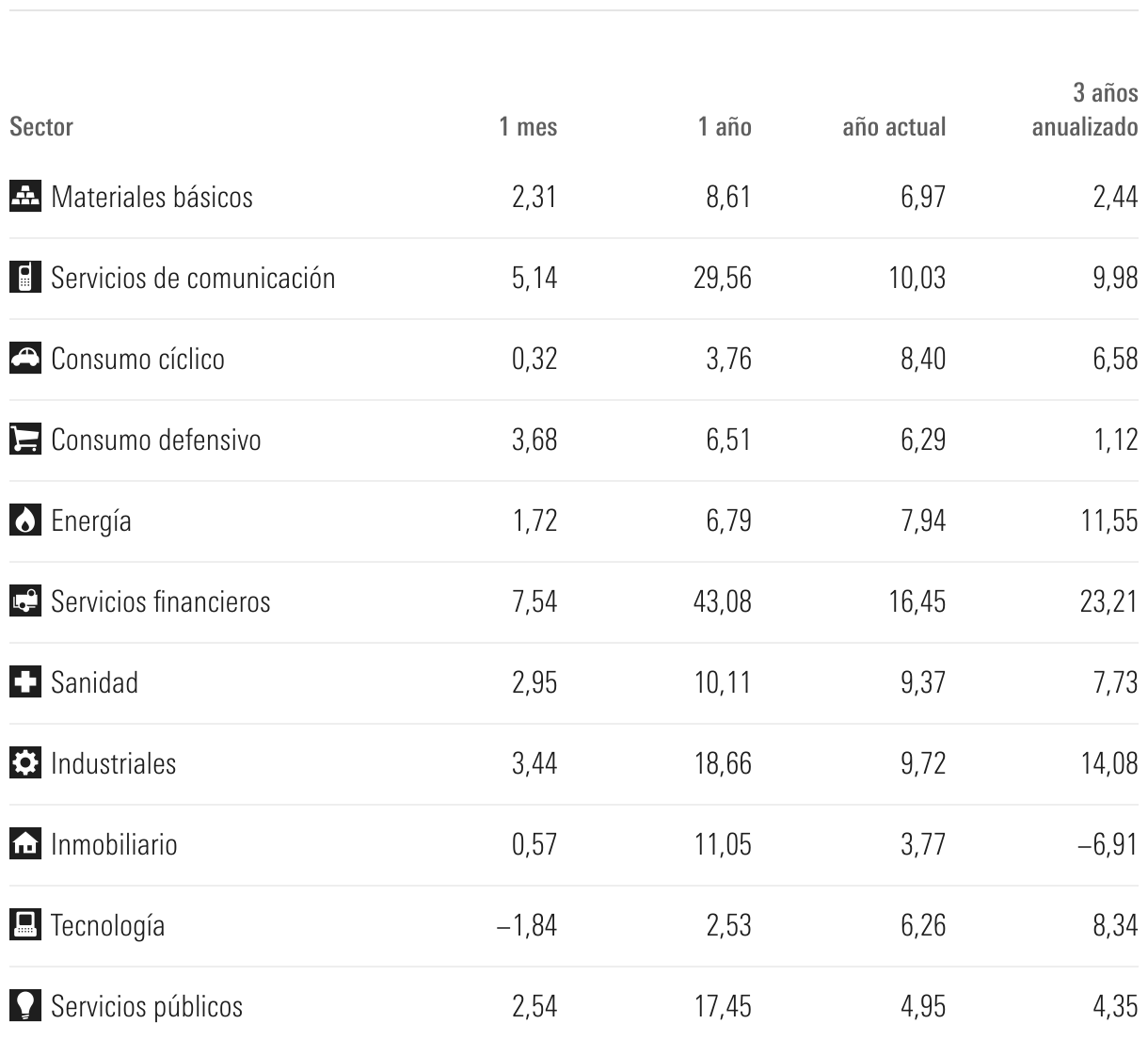Click the Consumo defensivo shopping cart icon
The image size is (1148, 1056).
25,440
